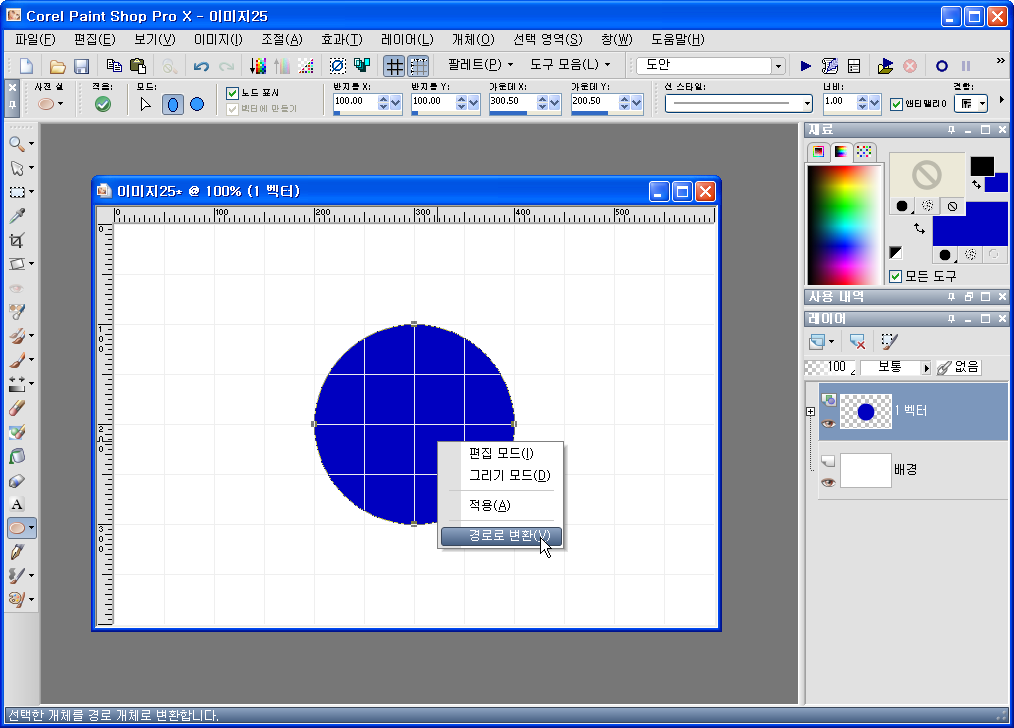Select the Crop tool

(17, 240)
